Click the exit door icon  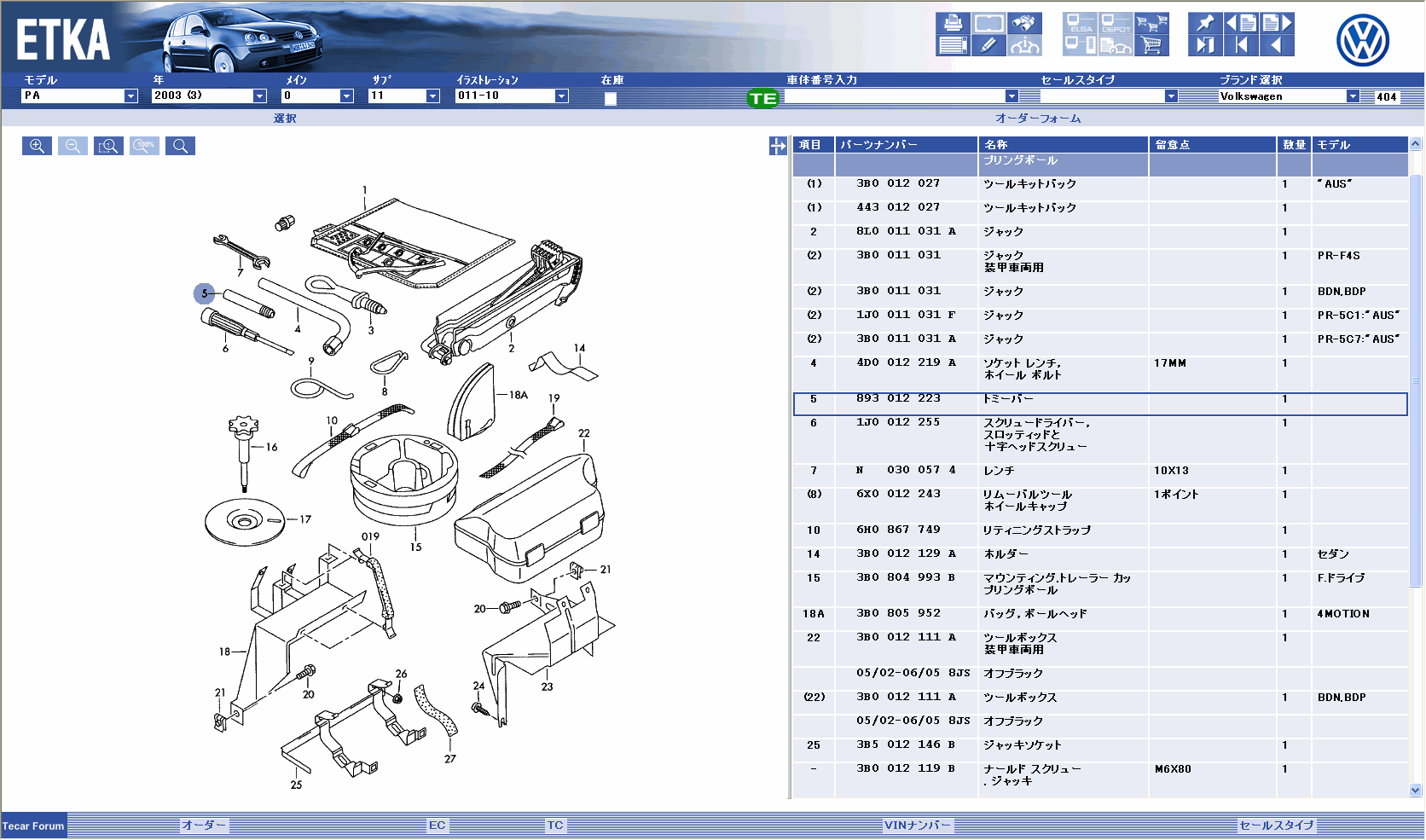pyautogui.click(x=1205, y=45)
